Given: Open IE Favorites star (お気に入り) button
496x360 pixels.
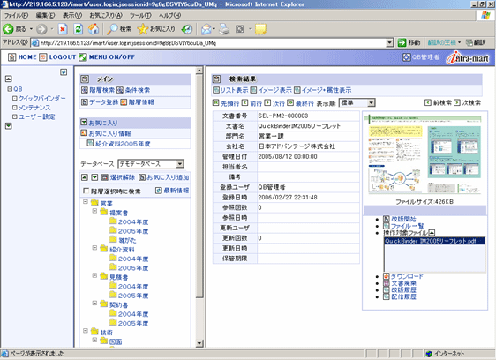Looking at the screenshot, I should (156, 29).
